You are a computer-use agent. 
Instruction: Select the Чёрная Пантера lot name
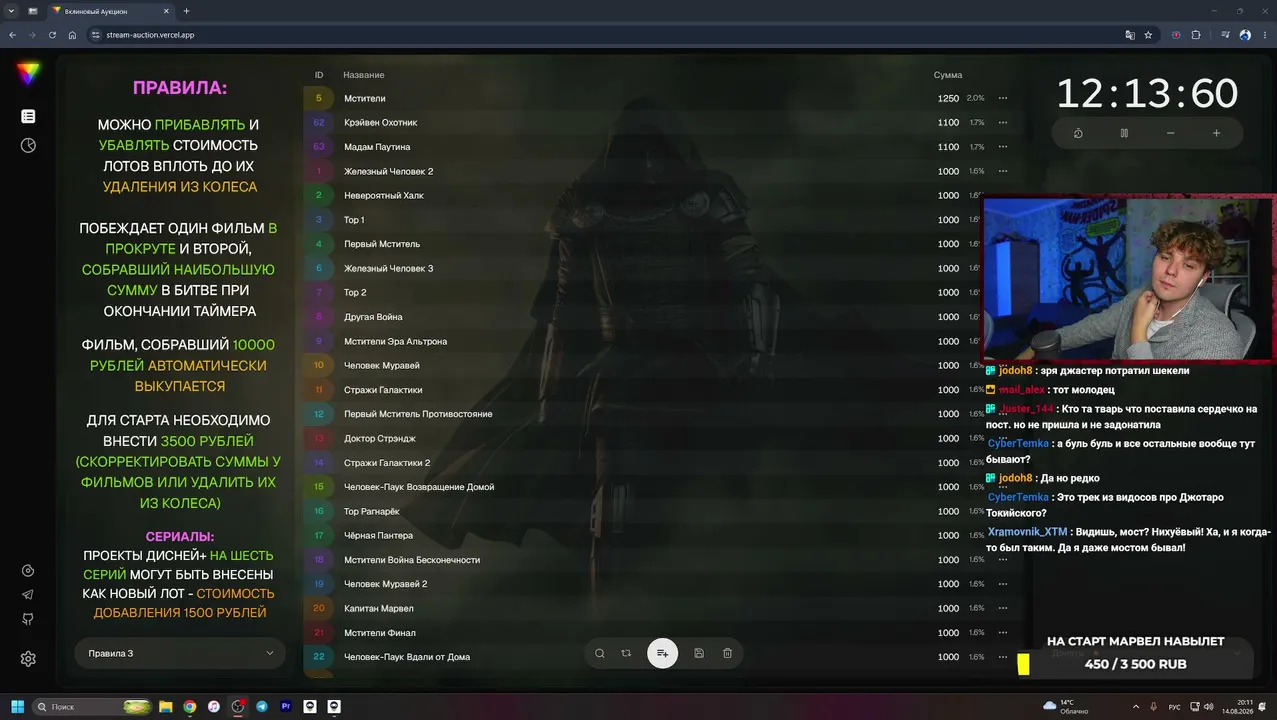379,535
